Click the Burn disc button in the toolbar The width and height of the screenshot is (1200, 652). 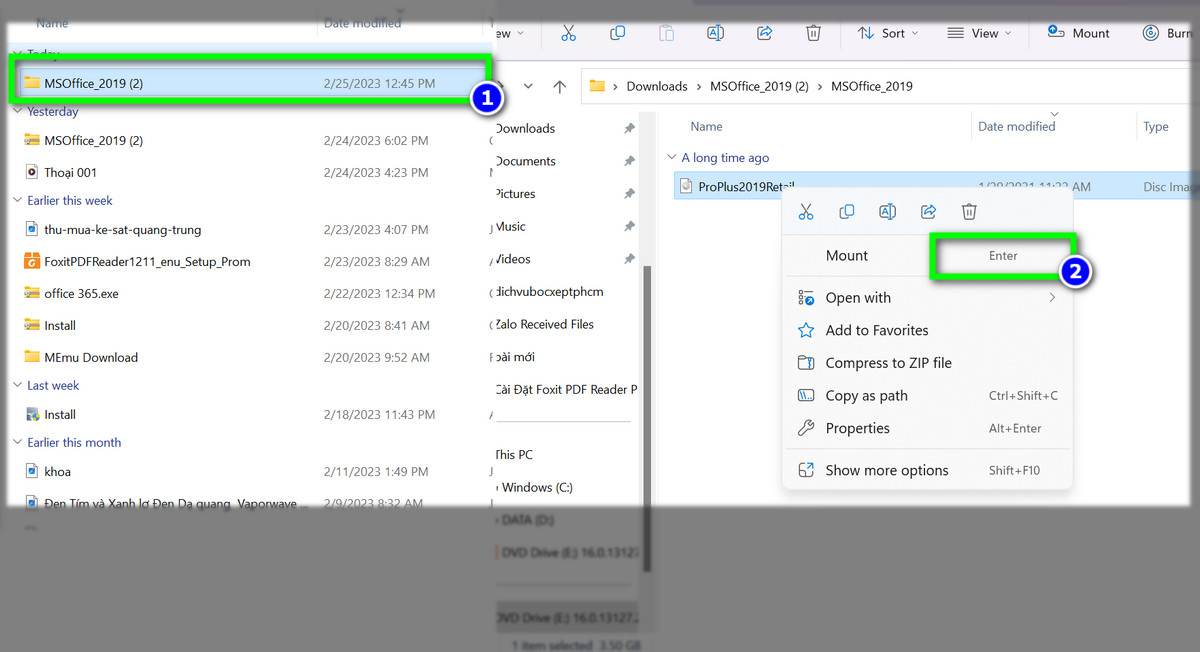coord(1166,33)
